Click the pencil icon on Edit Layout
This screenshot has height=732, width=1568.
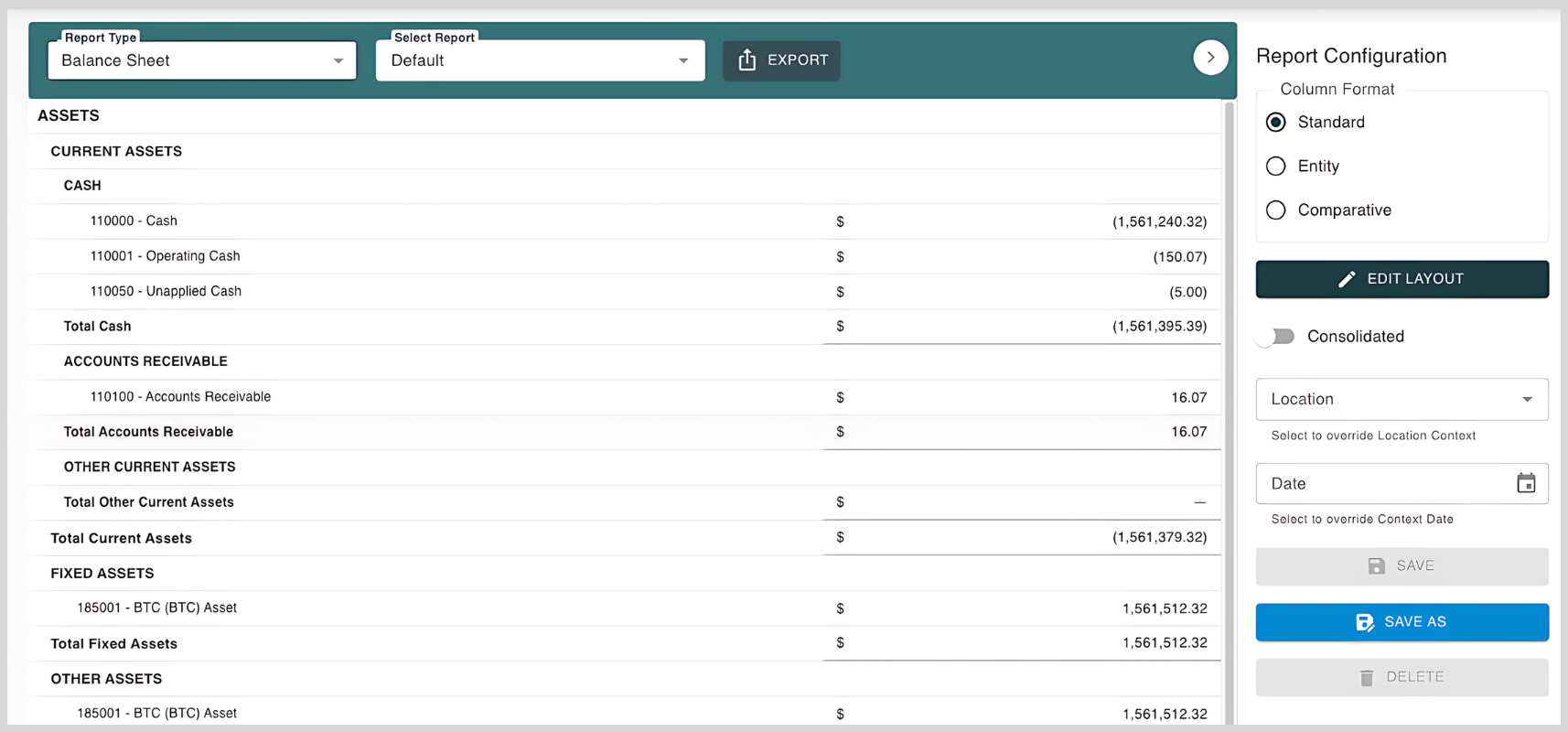click(x=1347, y=279)
